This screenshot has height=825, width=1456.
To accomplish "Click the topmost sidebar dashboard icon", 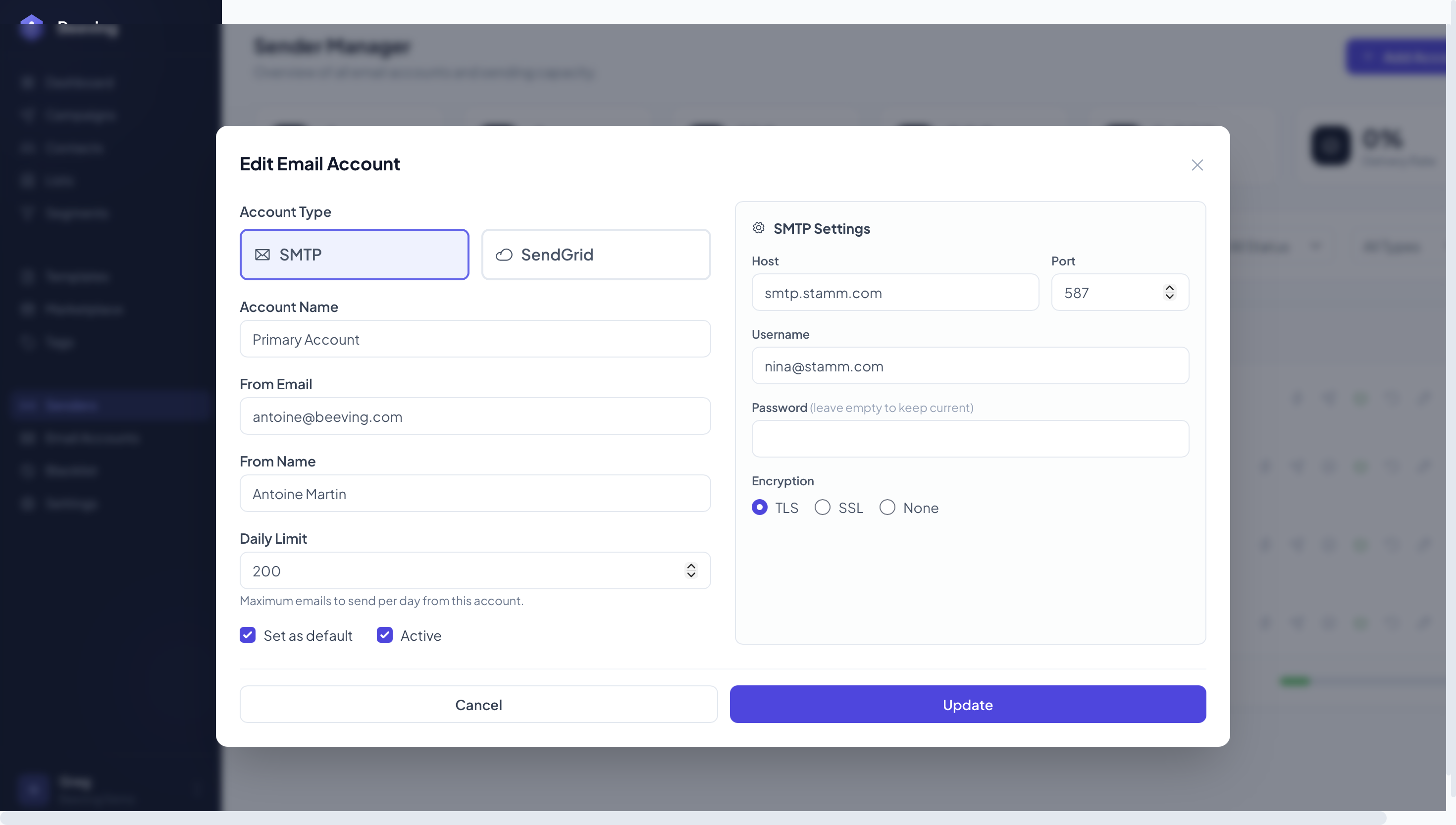I will 28,82.
